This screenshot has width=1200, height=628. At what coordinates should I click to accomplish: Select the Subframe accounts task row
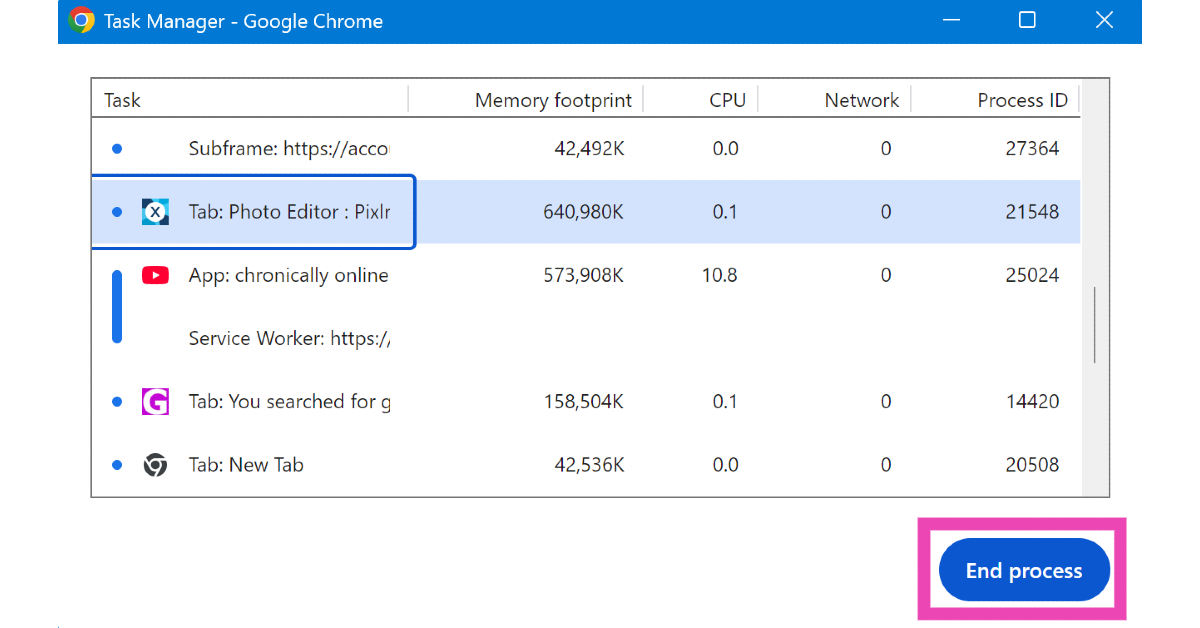tap(288, 149)
